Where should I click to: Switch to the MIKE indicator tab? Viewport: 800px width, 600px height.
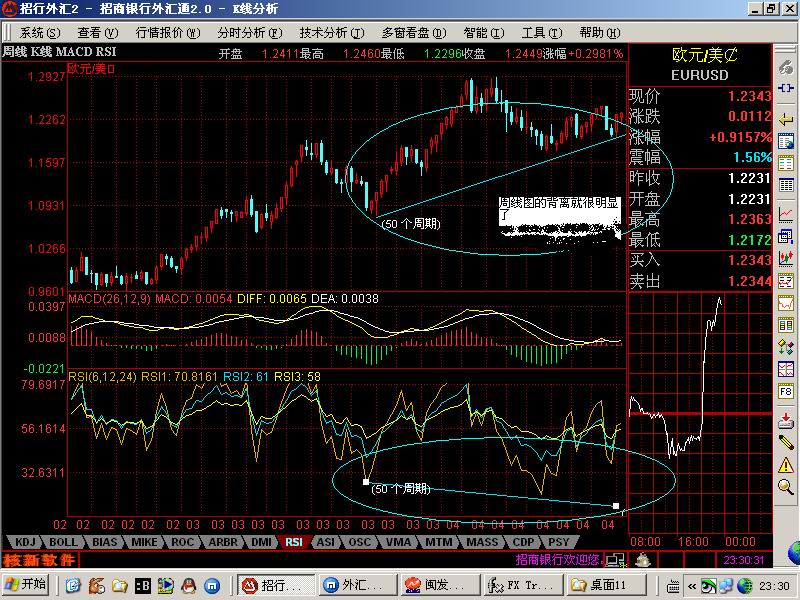tap(144, 542)
